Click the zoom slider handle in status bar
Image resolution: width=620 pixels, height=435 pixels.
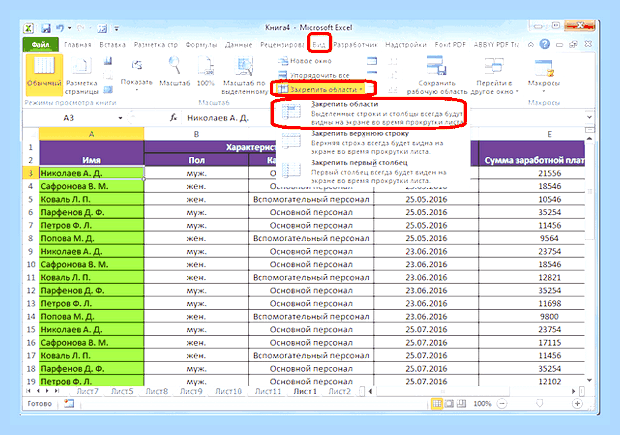point(539,404)
